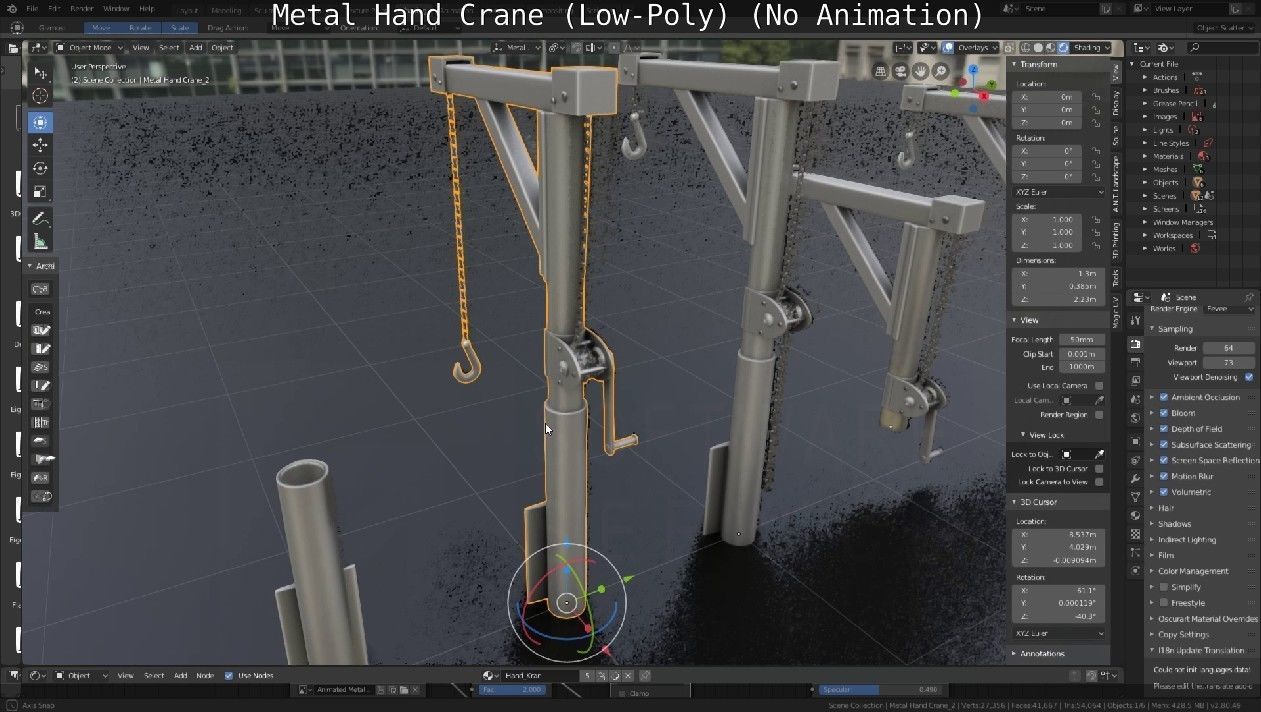
Task: Disable the Motion Blur checkbox
Action: (1164, 476)
